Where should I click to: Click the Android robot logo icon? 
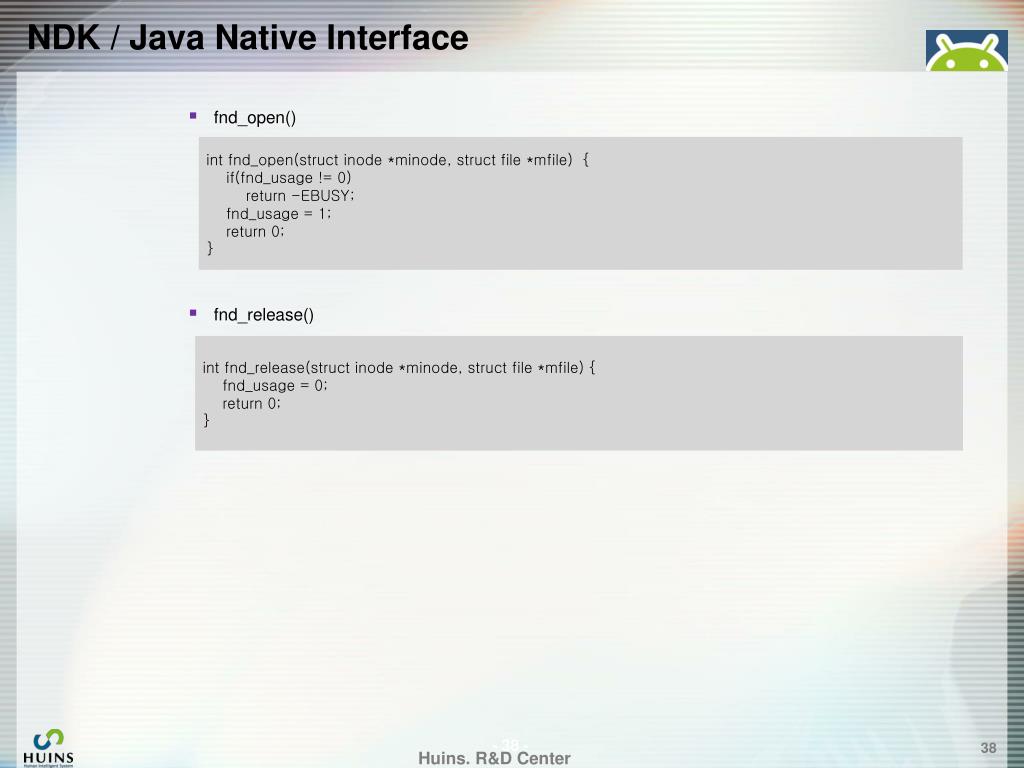point(966,50)
